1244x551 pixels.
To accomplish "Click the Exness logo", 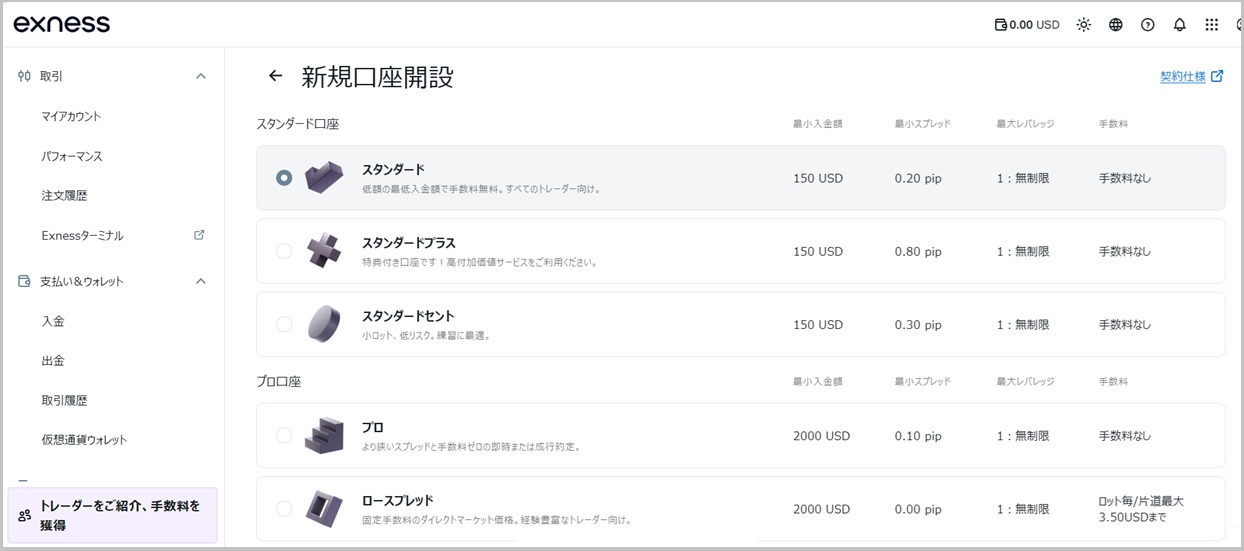I will pos(62,24).
